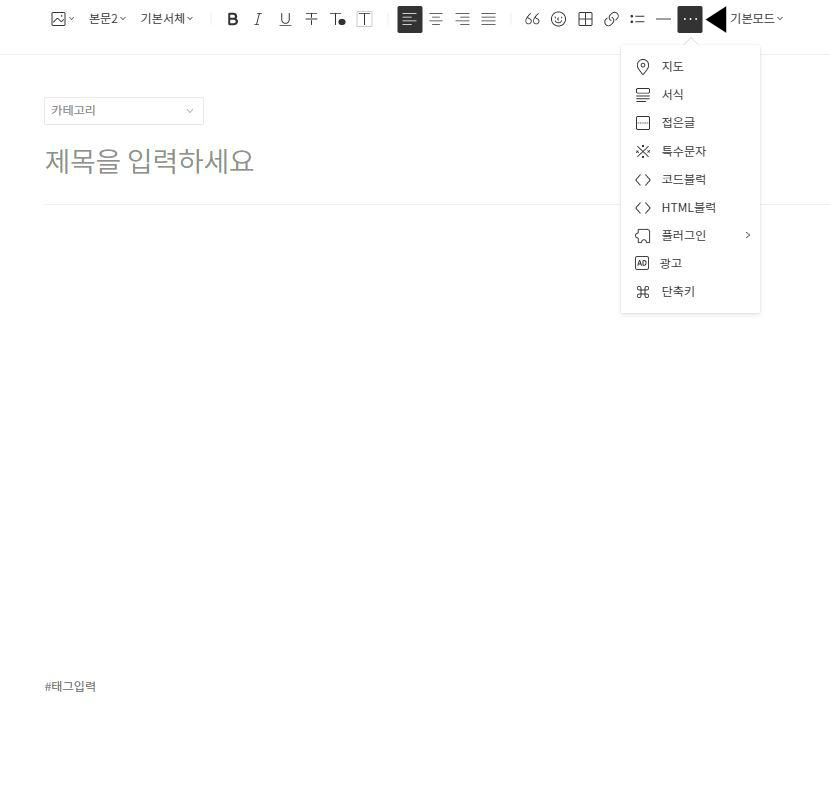
Task: Insert a blockquote
Action: click(532, 19)
